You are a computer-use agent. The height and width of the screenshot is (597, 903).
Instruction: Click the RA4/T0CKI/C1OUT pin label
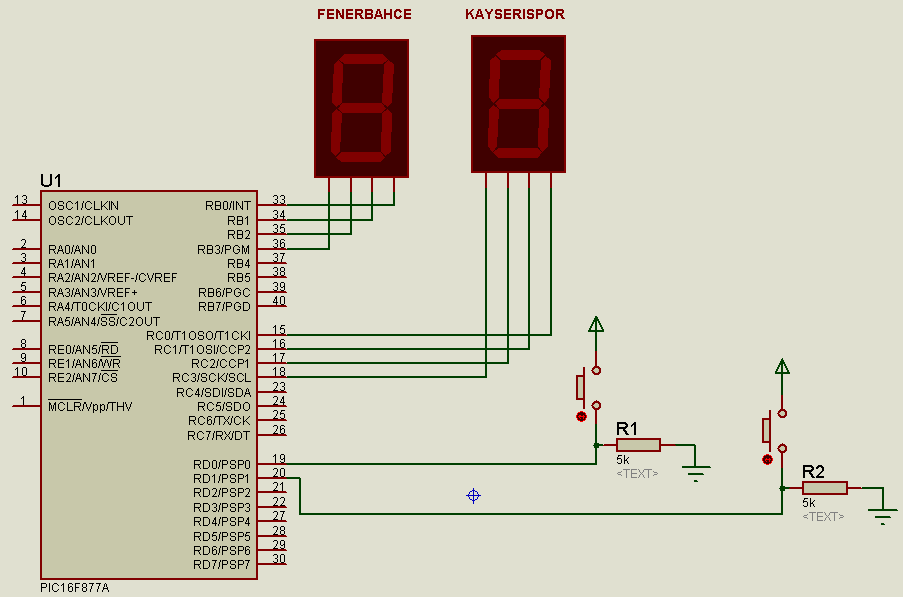coord(100,306)
